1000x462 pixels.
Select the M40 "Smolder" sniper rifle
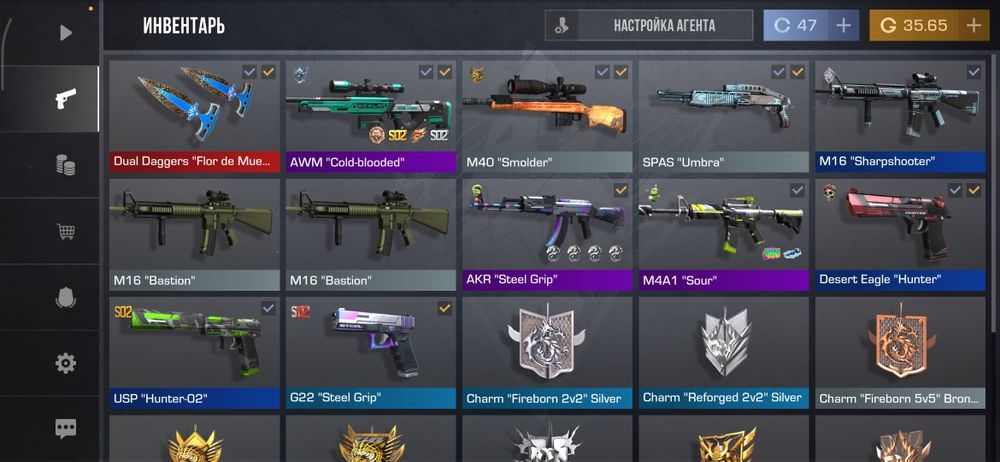(547, 117)
